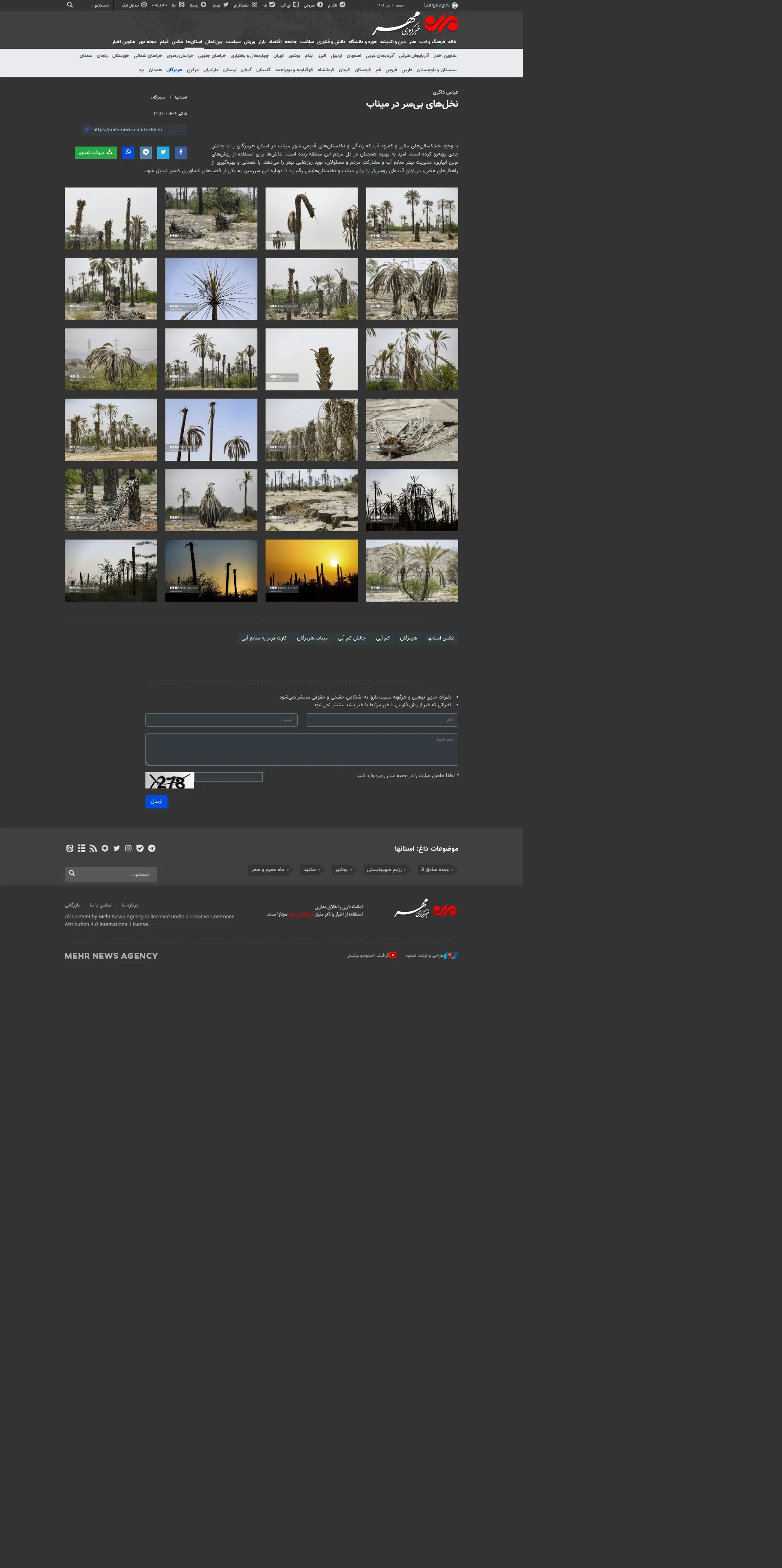Open the عکس menu item
Viewport: 782px width, 1568px height.
click(x=177, y=42)
